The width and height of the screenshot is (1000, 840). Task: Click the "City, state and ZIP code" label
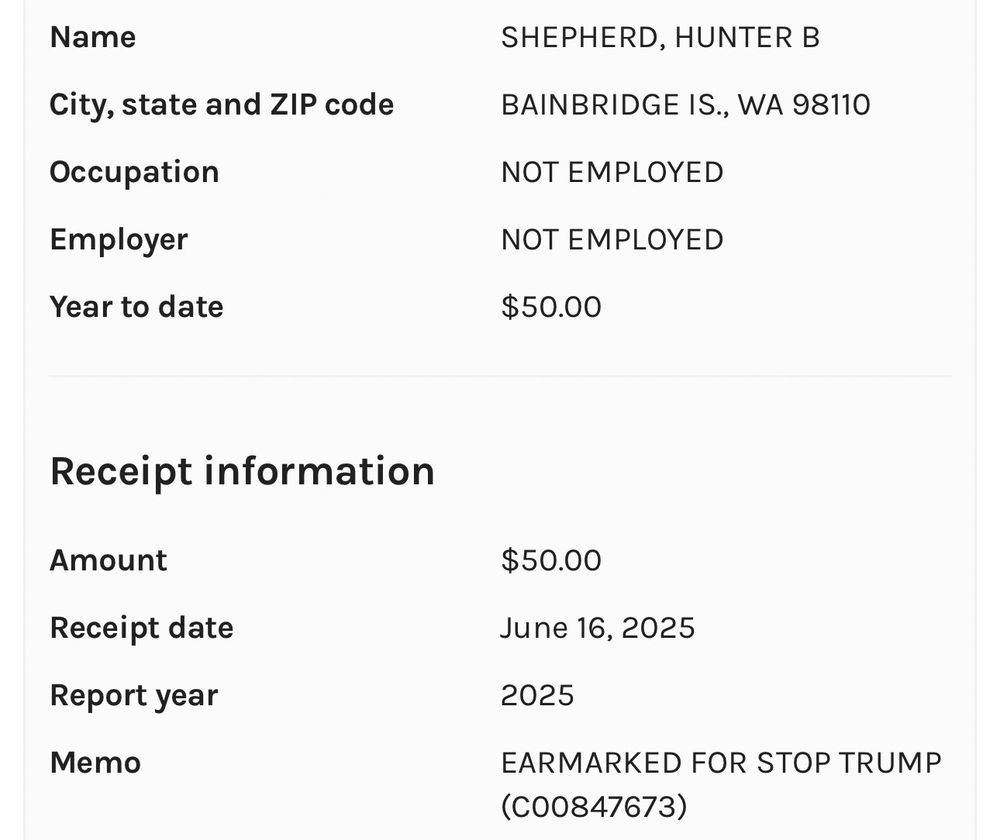pyautogui.click(x=221, y=105)
